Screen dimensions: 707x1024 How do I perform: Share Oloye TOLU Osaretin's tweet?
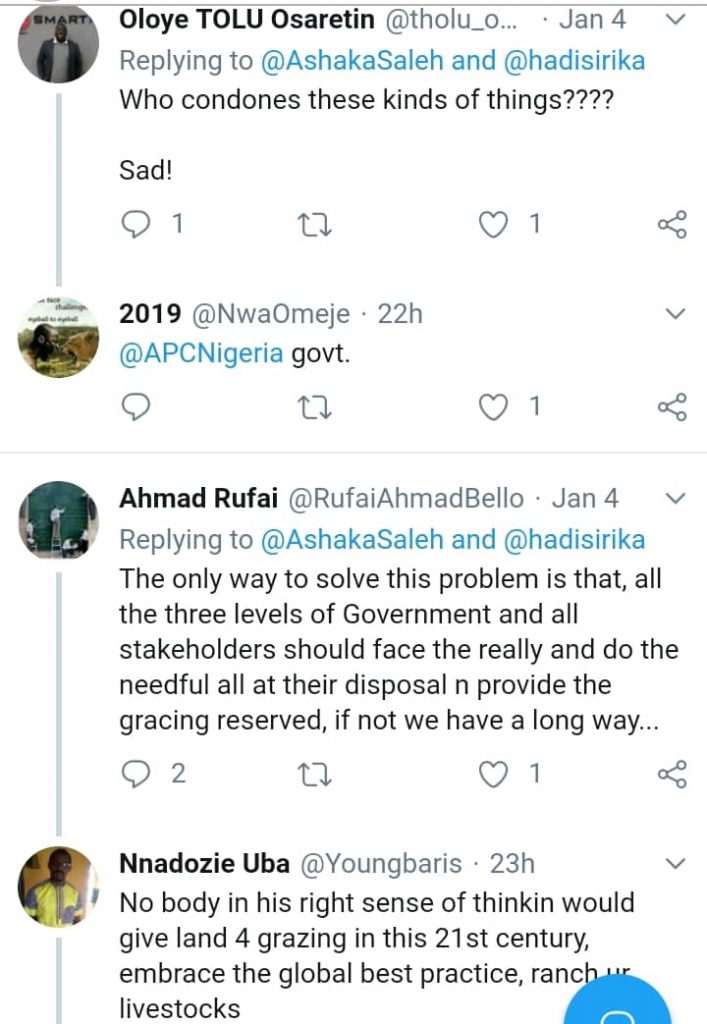click(672, 224)
